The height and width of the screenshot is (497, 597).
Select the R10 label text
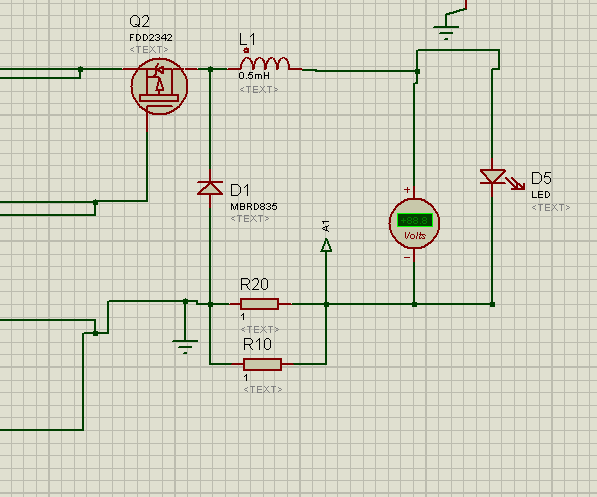[x=257, y=344]
